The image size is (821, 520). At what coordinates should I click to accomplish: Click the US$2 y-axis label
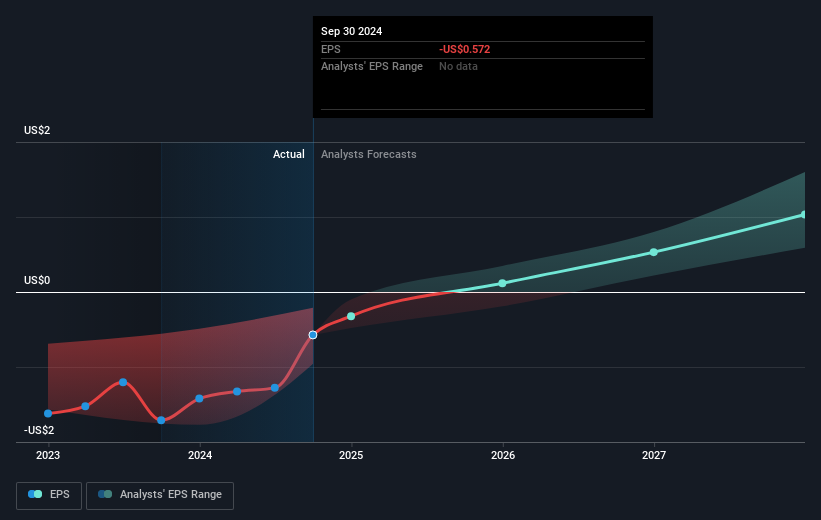37,130
